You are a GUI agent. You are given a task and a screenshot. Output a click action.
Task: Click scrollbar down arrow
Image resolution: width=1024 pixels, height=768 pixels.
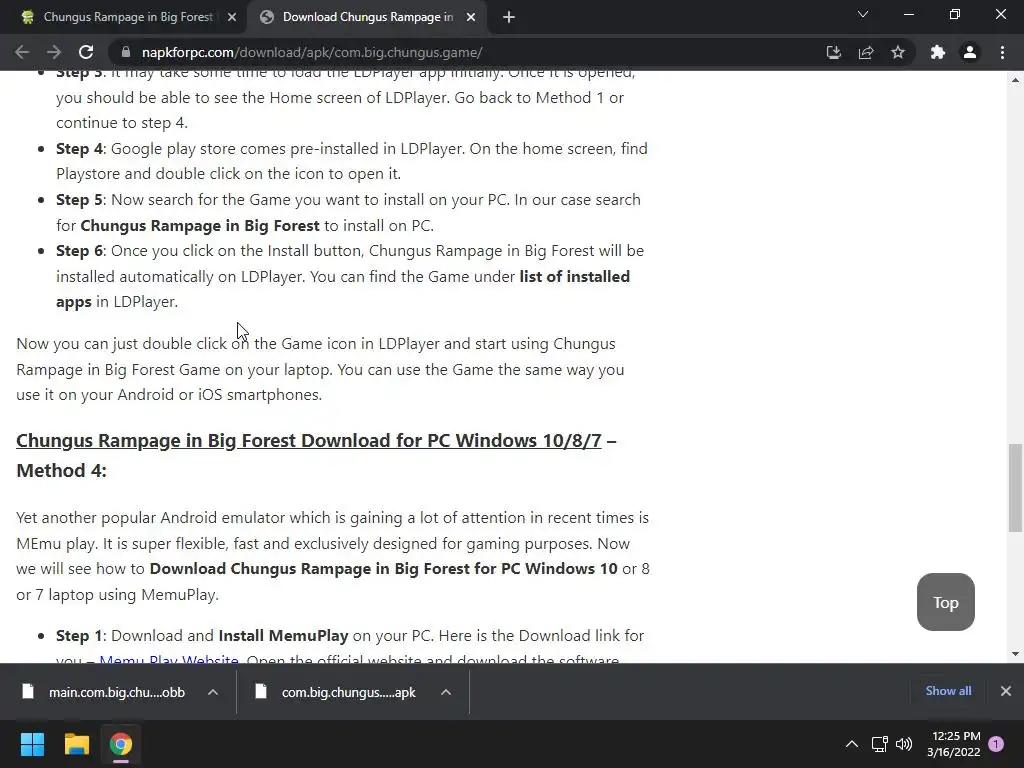[1015, 654]
